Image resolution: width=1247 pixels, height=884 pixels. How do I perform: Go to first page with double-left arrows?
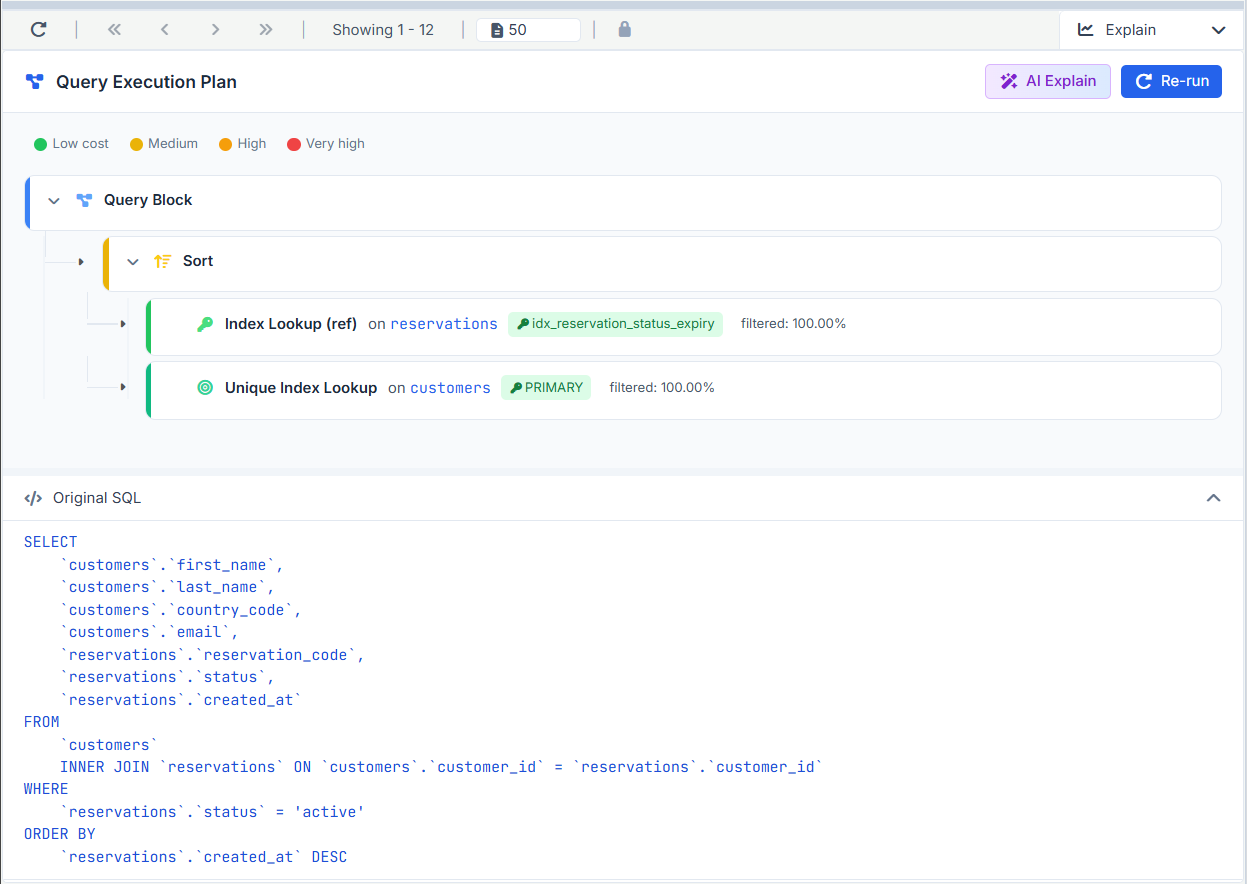pyautogui.click(x=114, y=30)
